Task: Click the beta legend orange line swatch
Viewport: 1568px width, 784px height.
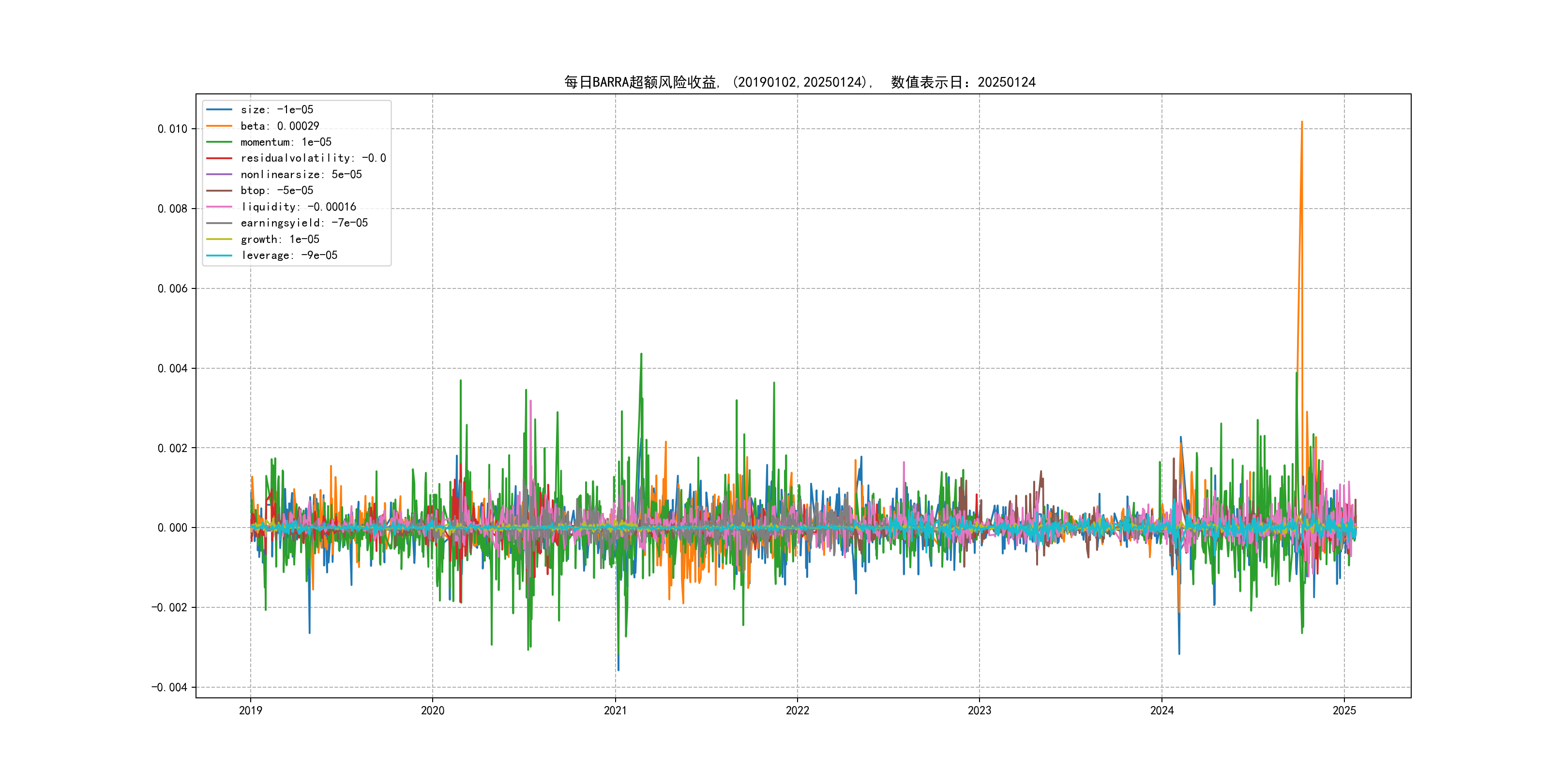Action: tap(219, 126)
